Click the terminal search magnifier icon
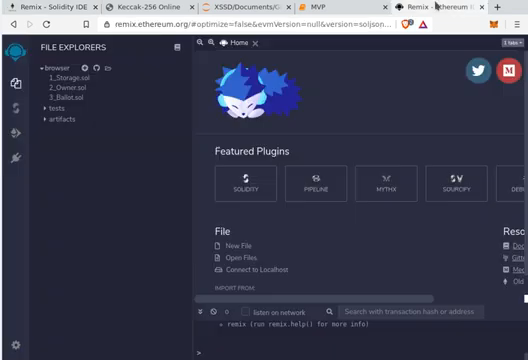528x360 pixels. coord(329,312)
